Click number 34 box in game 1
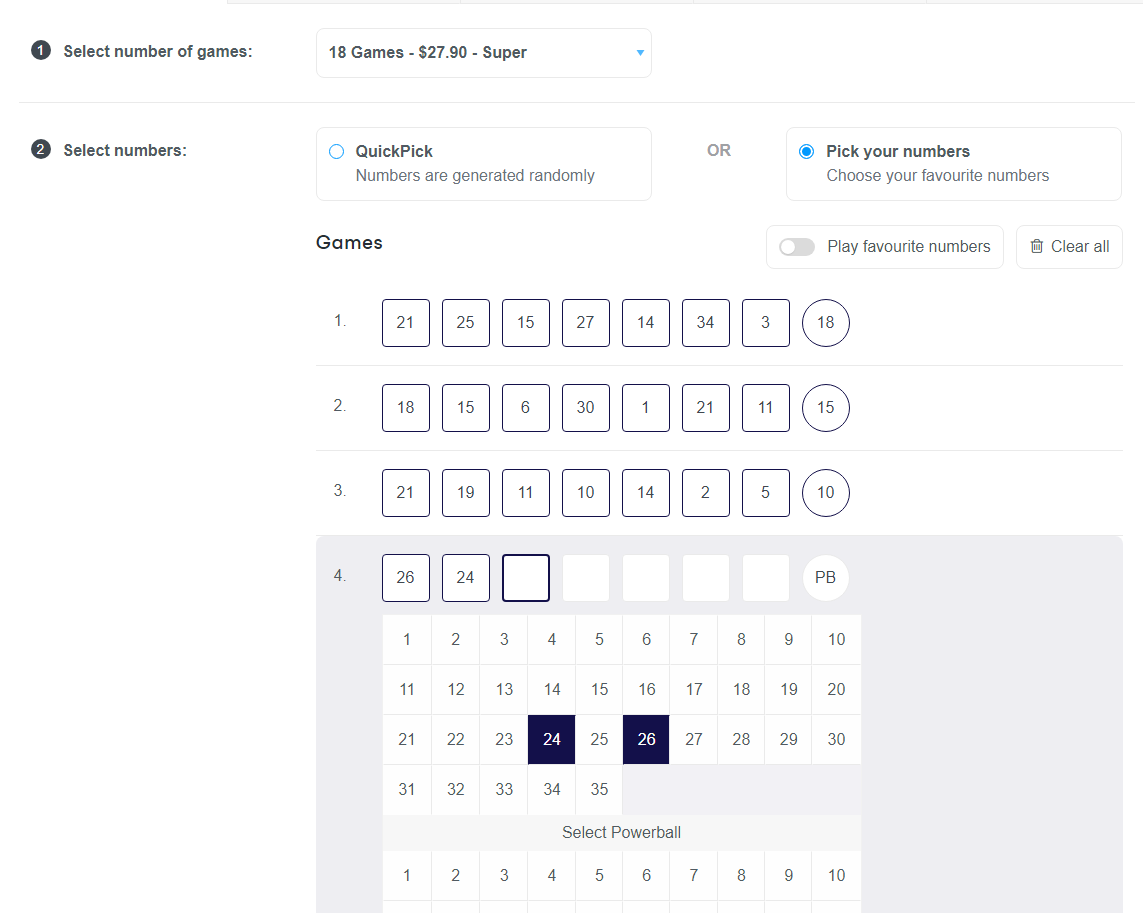Image resolution: width=1143 pixels, height=913 pixels. tap(706, 322)
